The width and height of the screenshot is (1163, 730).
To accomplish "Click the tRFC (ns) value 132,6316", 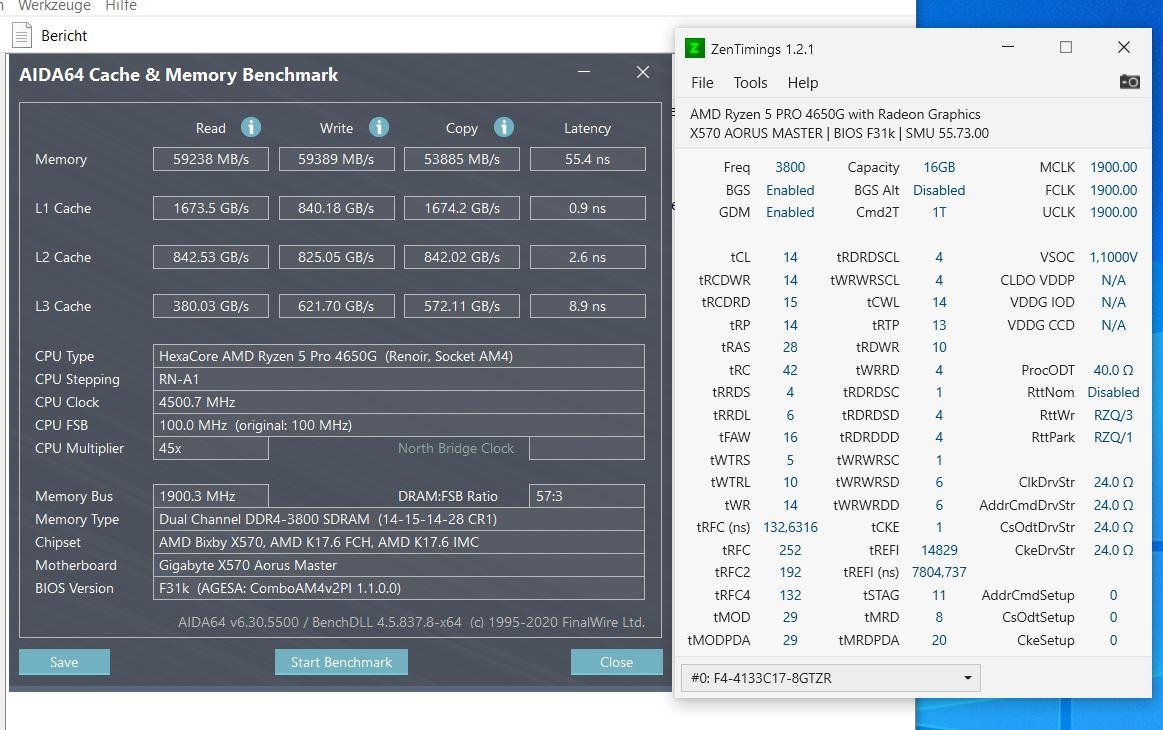I will click(790, 527).
